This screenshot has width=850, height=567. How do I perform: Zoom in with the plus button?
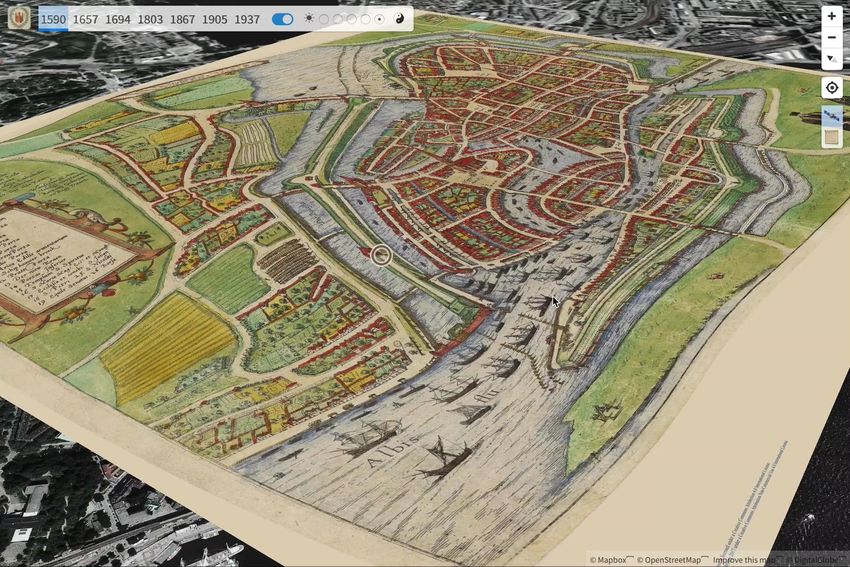tap(832, 16)
